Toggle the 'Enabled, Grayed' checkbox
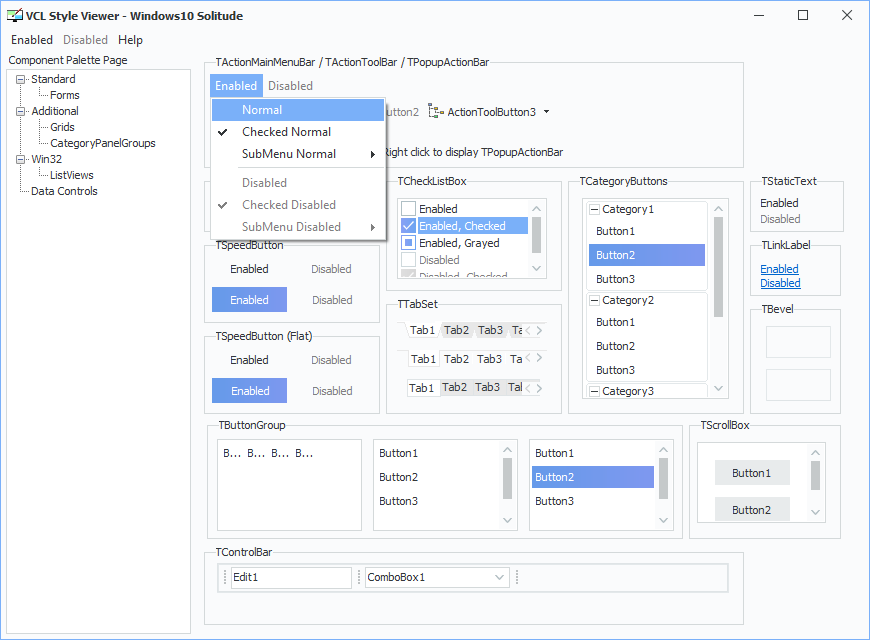The height and width of the screenshot is (640, 870). point(408,243)
